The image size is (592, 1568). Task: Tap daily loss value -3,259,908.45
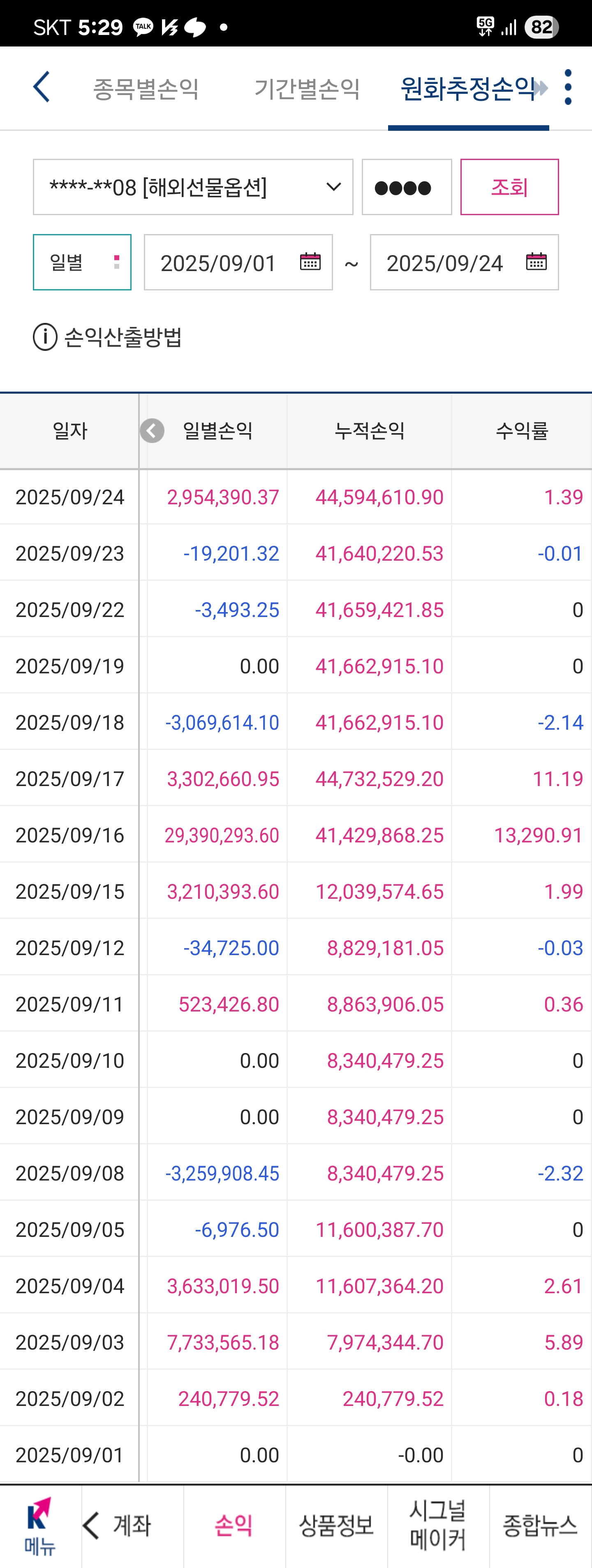coord(222,1173)
